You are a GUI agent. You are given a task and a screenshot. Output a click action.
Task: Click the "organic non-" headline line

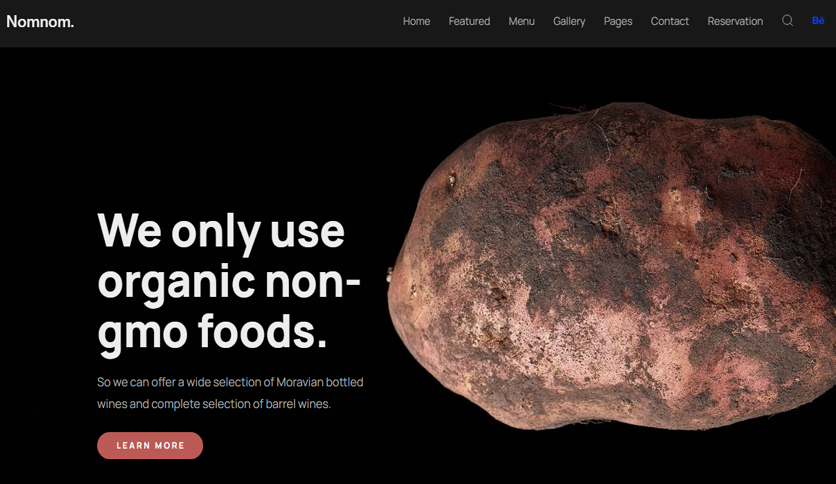tap(229, 281)
